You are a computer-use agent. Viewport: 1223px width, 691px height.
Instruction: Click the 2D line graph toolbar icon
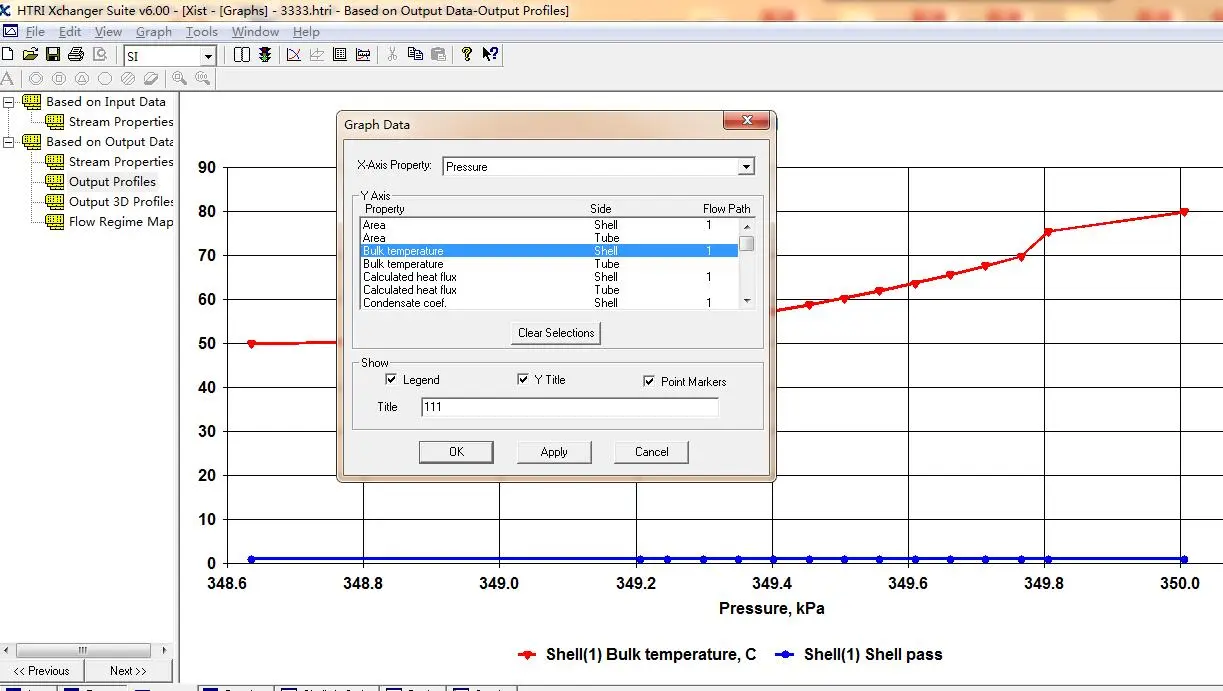294,54
